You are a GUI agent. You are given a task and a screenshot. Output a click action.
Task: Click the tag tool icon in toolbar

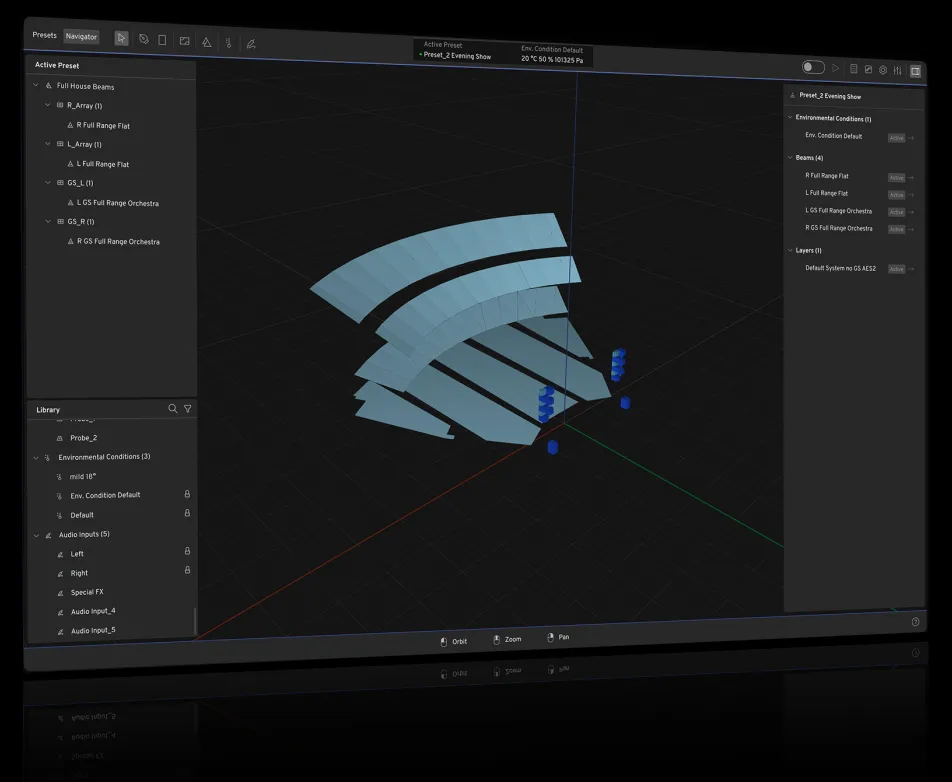point(143,40)
